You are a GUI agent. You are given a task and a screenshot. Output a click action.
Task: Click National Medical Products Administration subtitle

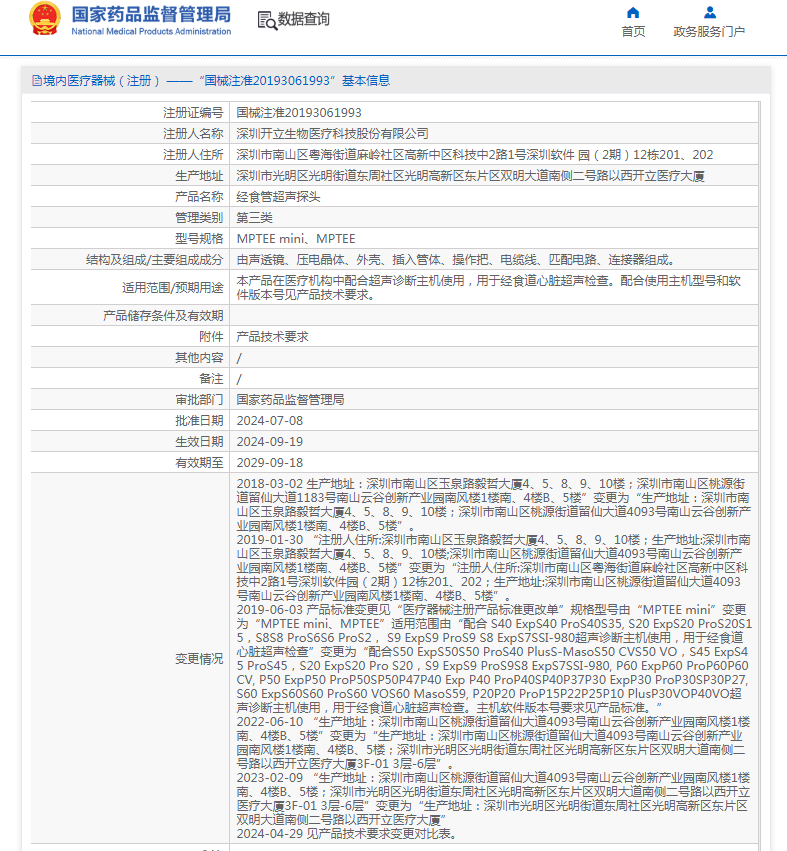[151, 32]
